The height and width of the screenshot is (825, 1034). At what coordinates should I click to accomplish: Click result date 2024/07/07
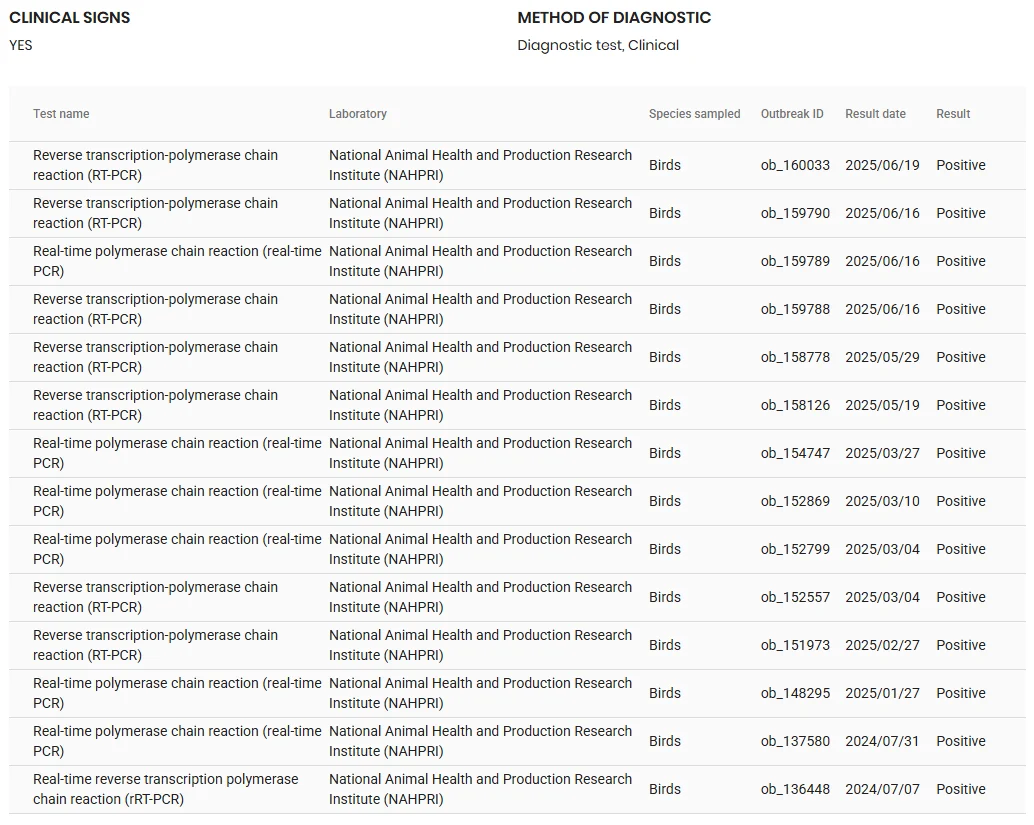pos(882,789)
